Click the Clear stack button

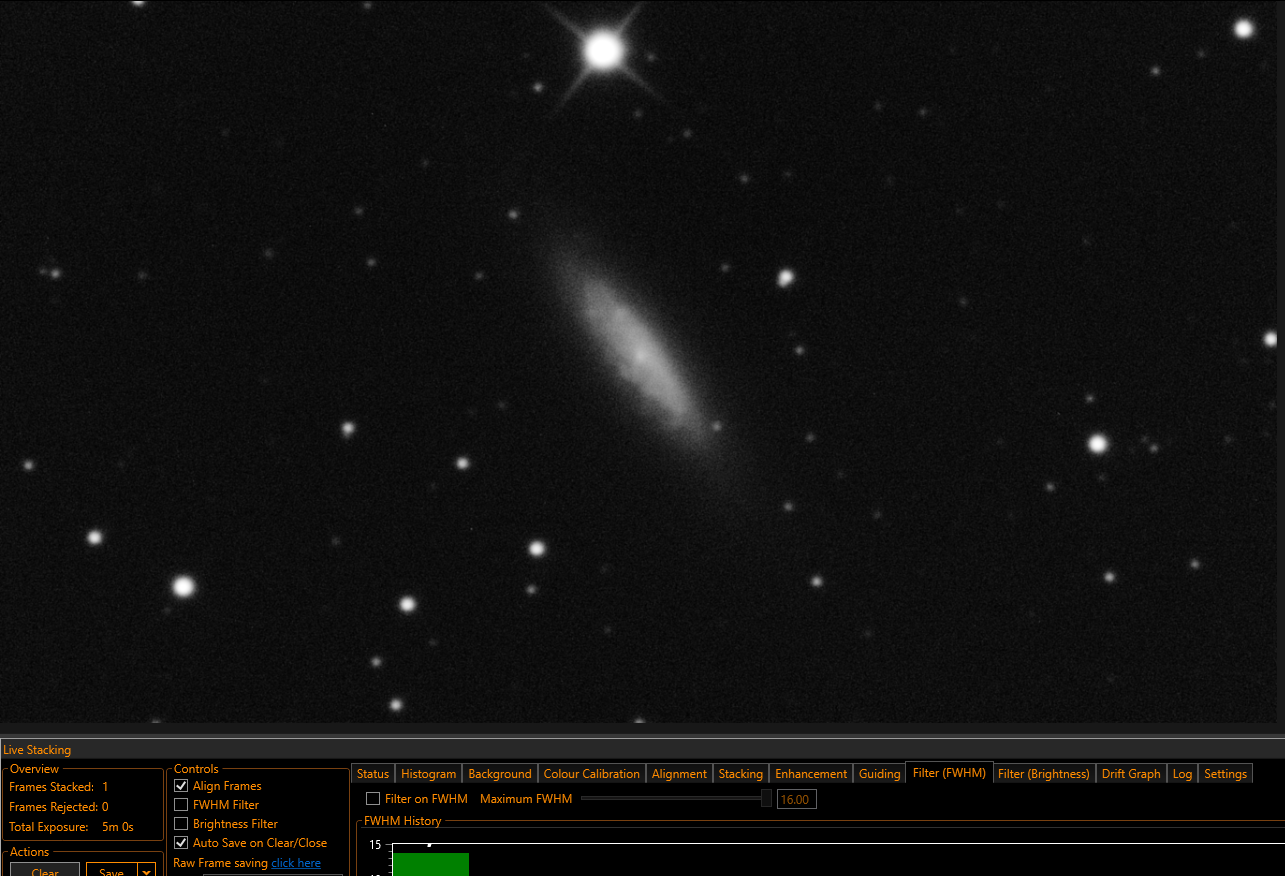[45, 870]
